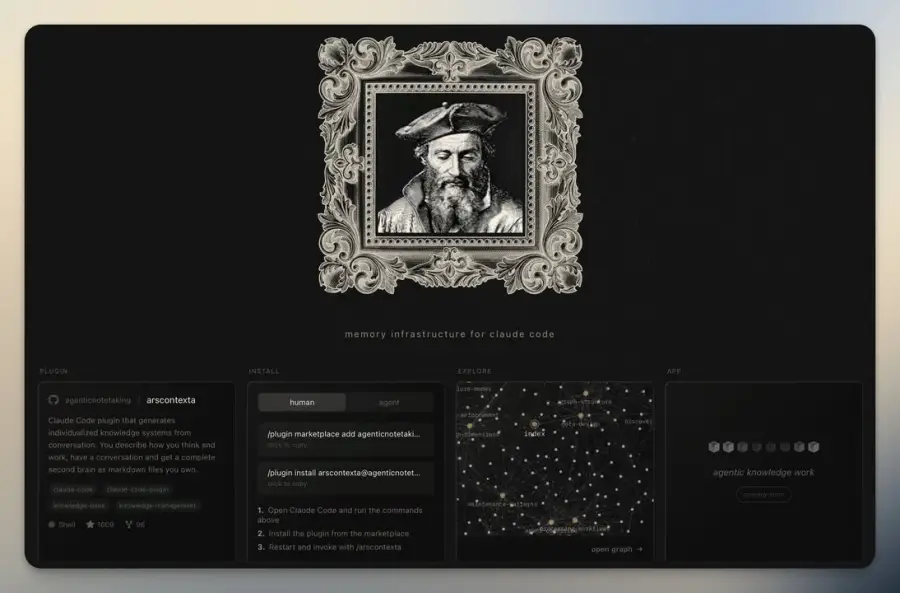Select the human install tab
900x593 pixels.
tap(302, 402)
